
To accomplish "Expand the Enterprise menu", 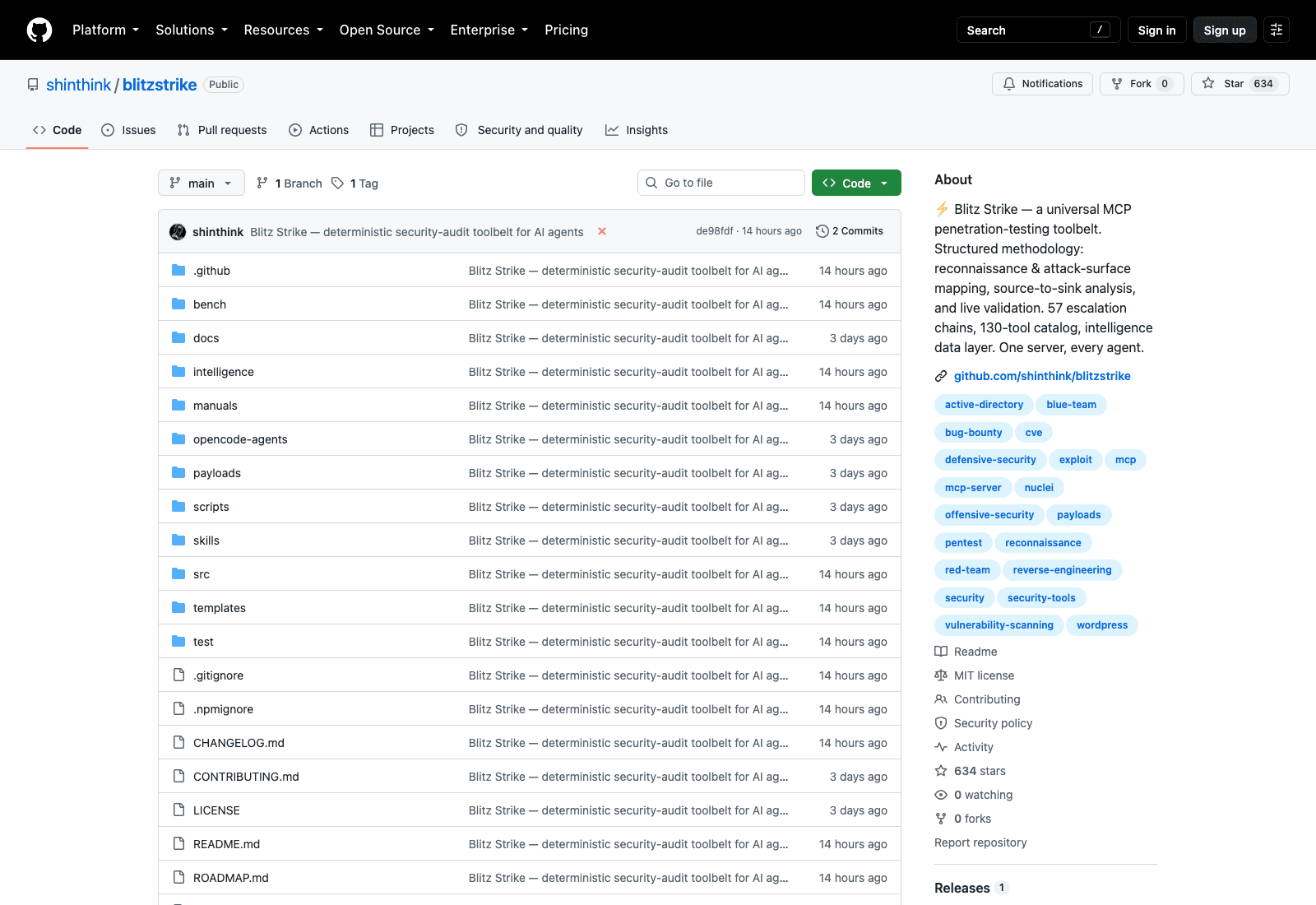I will (x=489, y=30).
